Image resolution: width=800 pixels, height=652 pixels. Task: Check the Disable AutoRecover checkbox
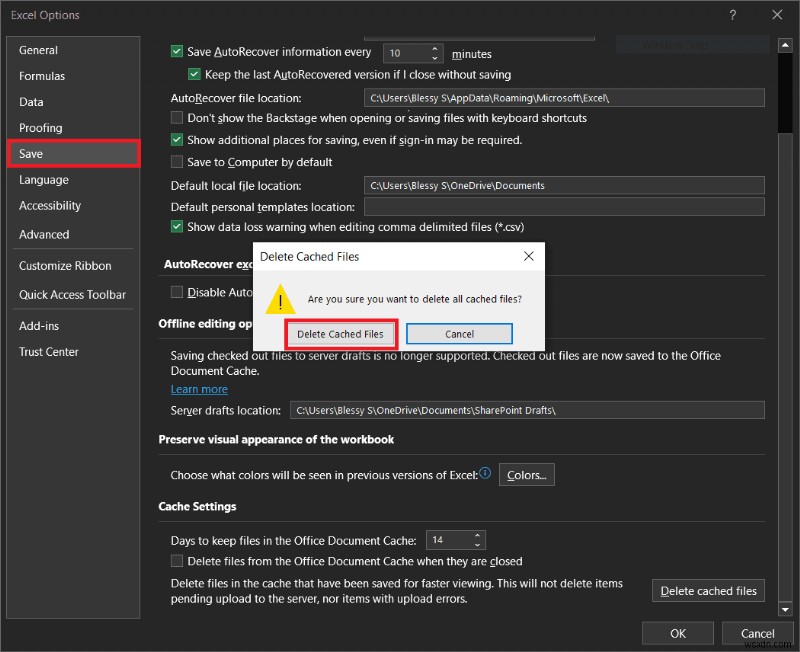click(x=177, y=292)
